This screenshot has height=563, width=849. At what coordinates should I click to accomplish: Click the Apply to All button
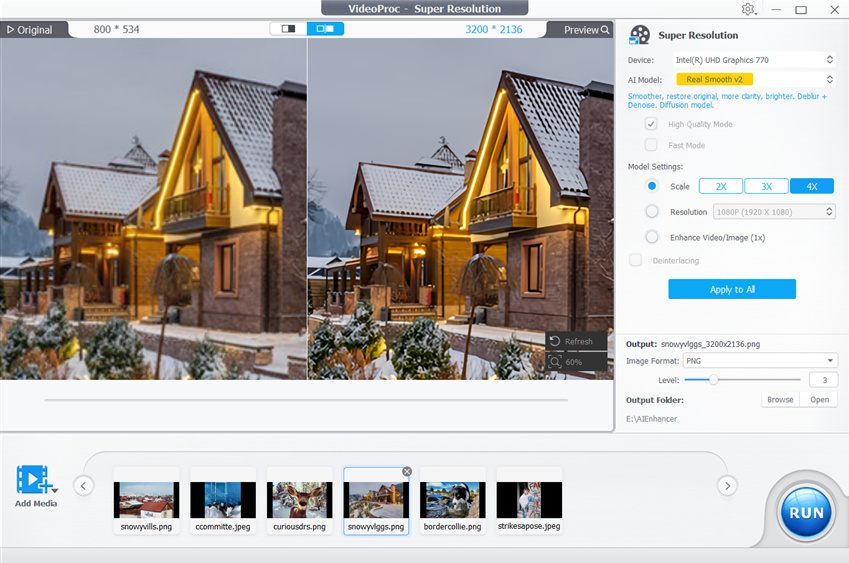coord(732,289)
